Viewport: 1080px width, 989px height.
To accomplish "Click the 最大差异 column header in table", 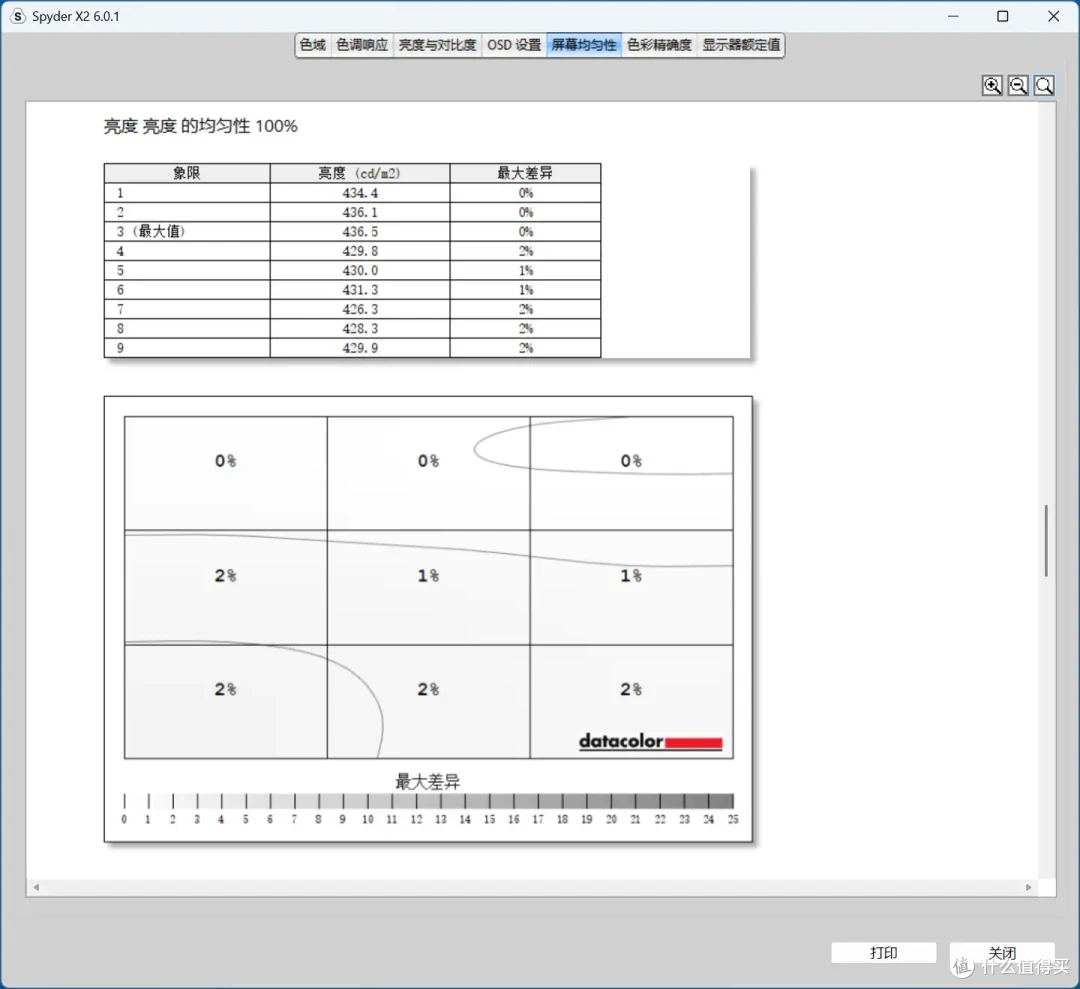I will (x=525, y=173).
